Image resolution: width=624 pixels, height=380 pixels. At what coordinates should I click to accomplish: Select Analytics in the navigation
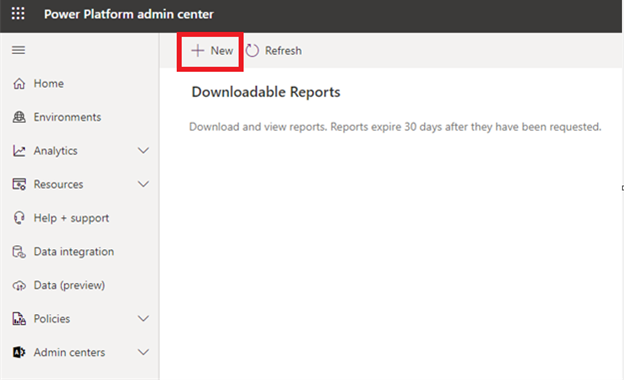tap(55, 151)
